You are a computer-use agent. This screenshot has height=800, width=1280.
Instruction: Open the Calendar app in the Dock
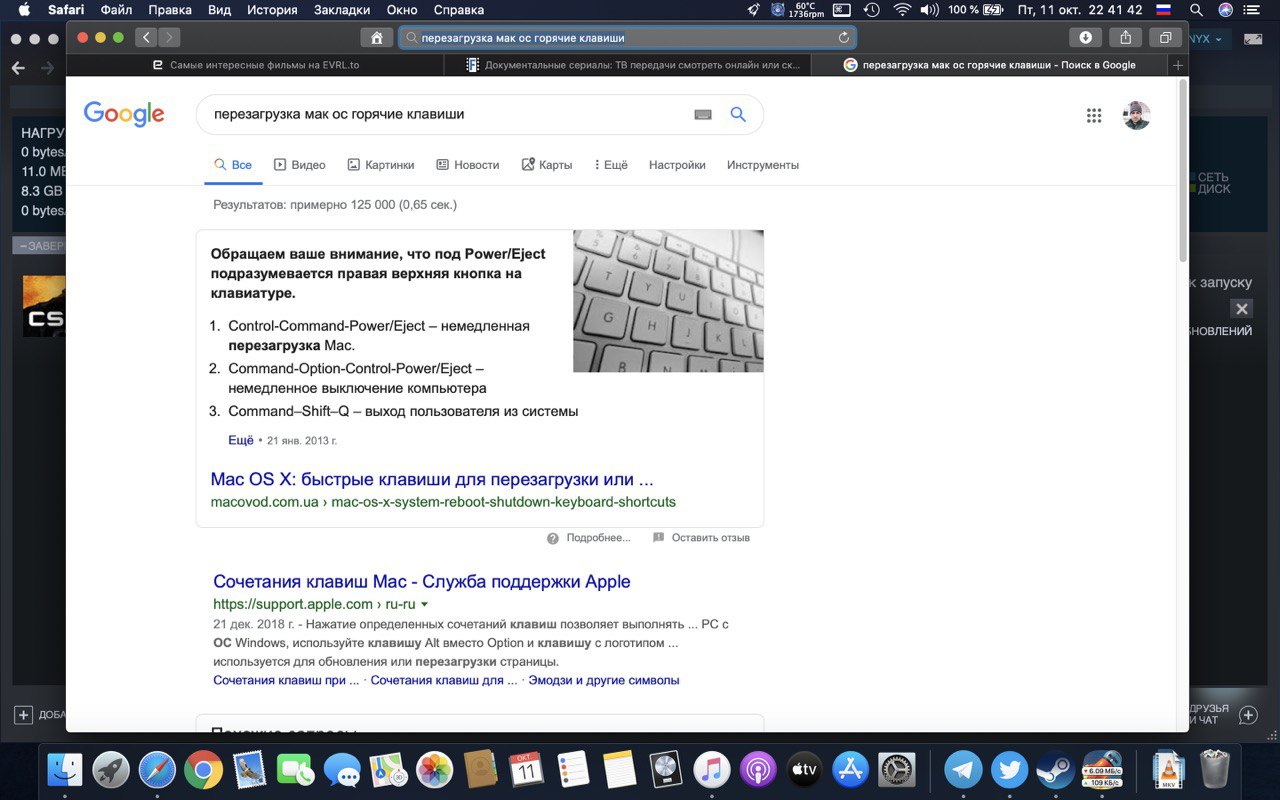[x=526, y=770]
